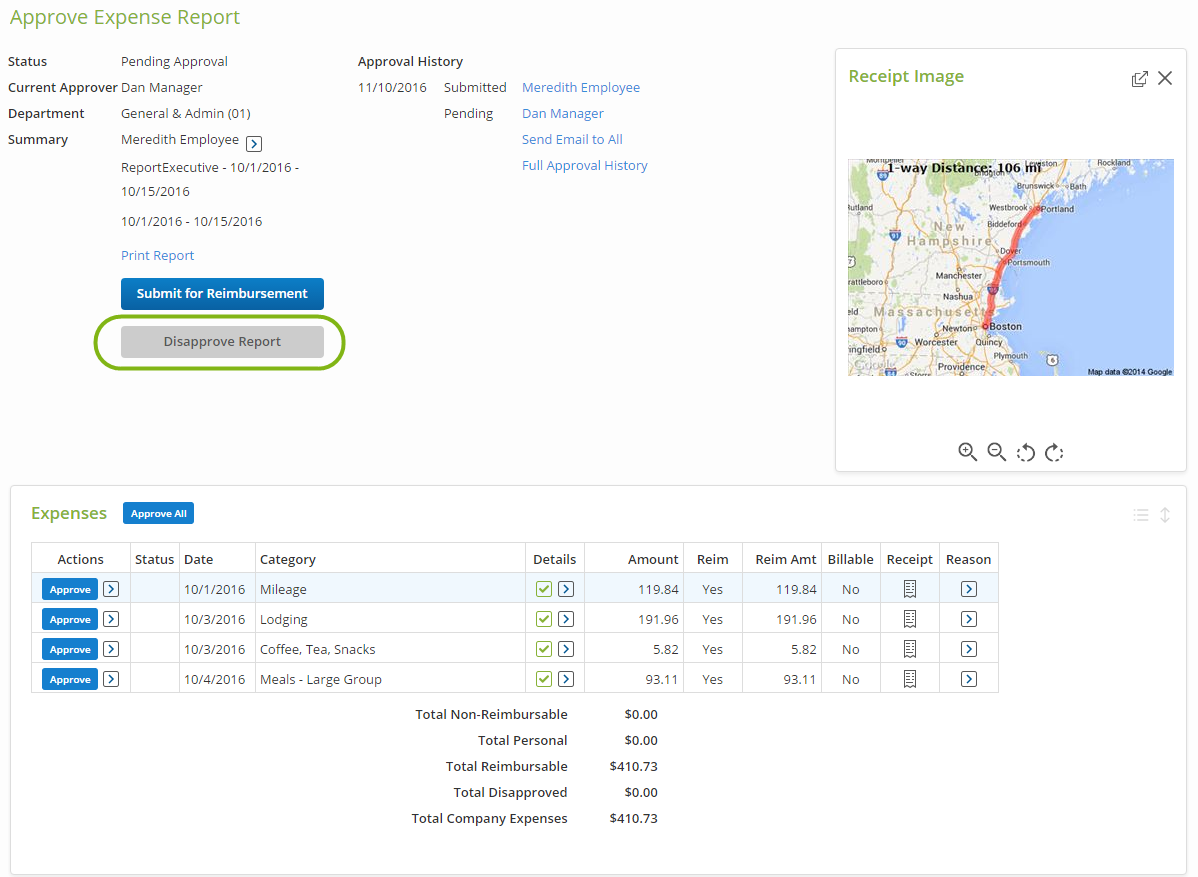Screen dimensions: 1198x877
Task: Open Meredith Employee link in approval history
Action: pyautogui.click(x=581, y=87)
